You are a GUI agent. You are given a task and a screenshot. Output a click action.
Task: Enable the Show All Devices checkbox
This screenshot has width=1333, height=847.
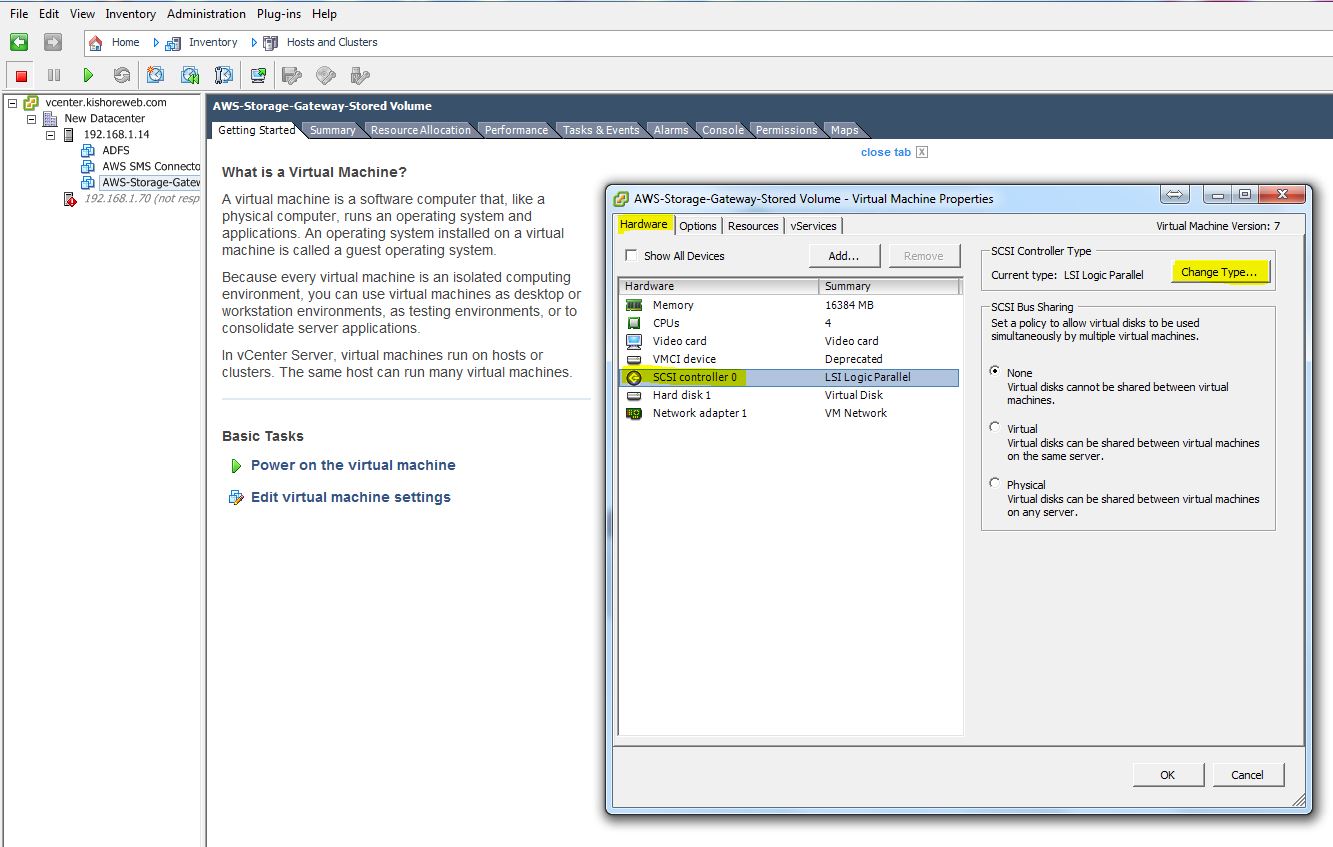631,256
